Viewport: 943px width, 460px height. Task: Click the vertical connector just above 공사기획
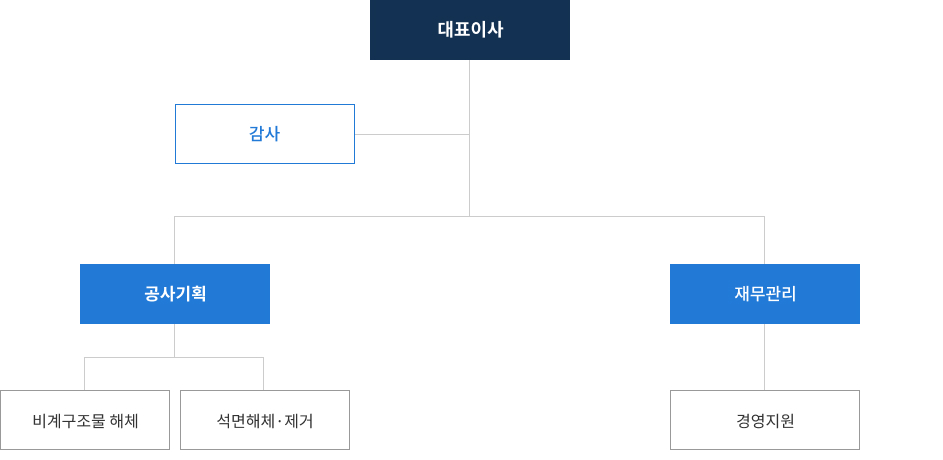[174, 241]
